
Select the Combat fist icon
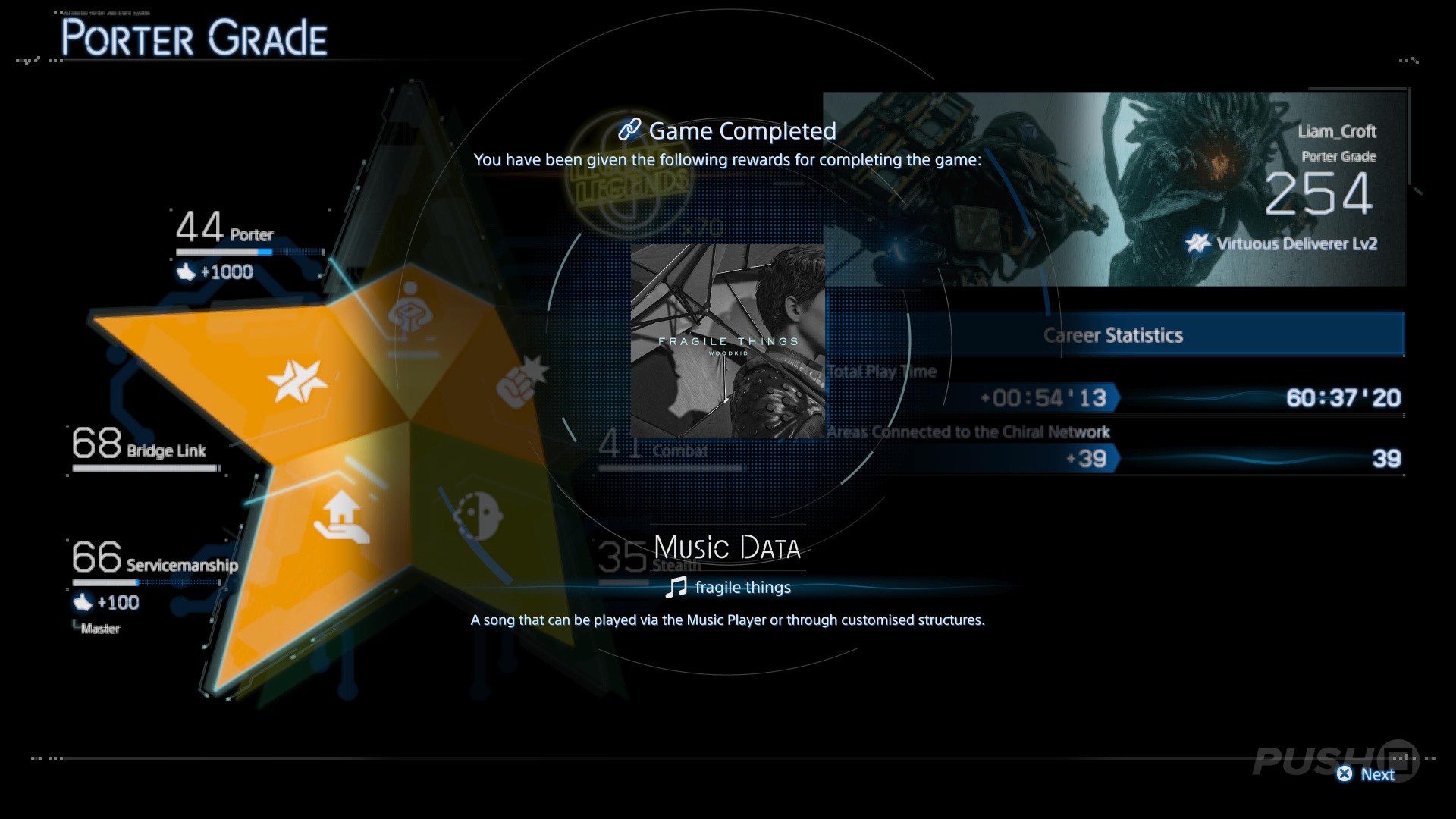tap(521, 381)
